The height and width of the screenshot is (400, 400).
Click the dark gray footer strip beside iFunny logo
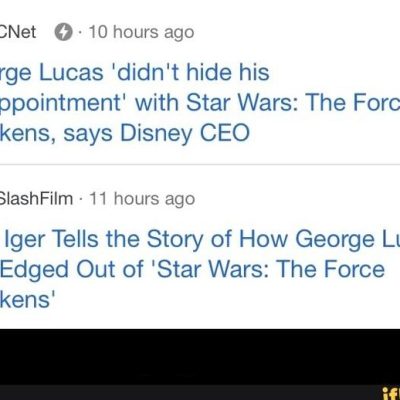190,393
